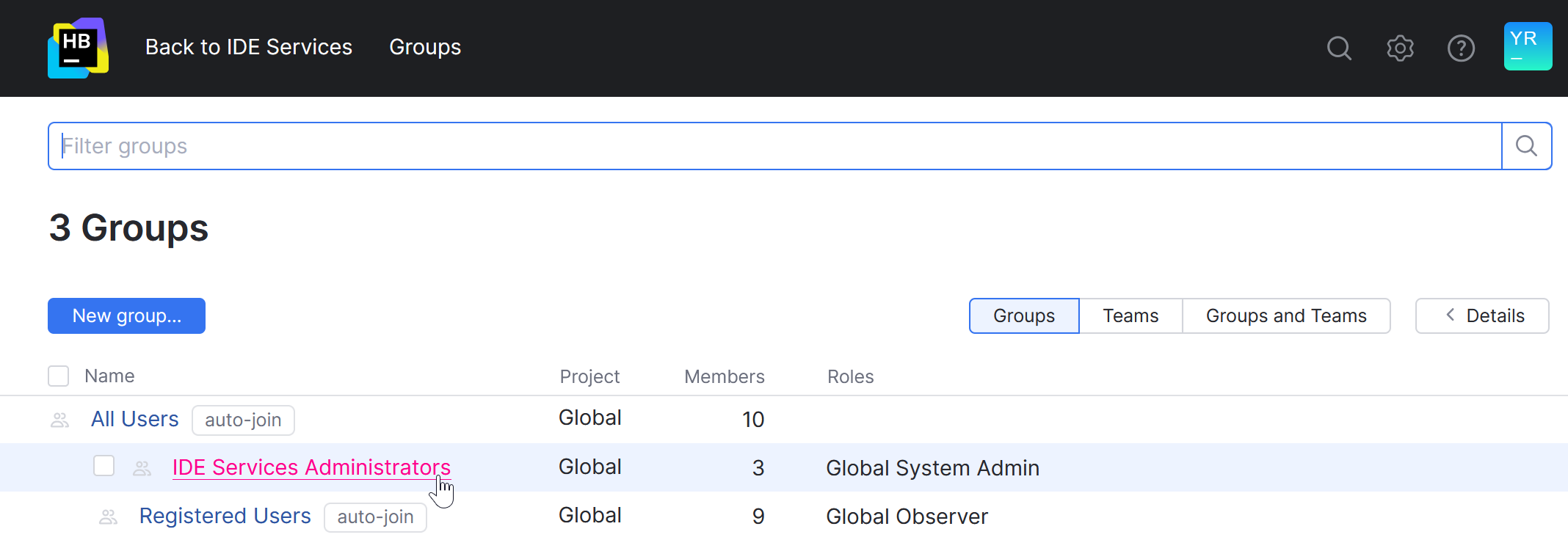Click the Project column header
Image resolution: width=1568 pixels, height=540 pixels.
[589, 376]
